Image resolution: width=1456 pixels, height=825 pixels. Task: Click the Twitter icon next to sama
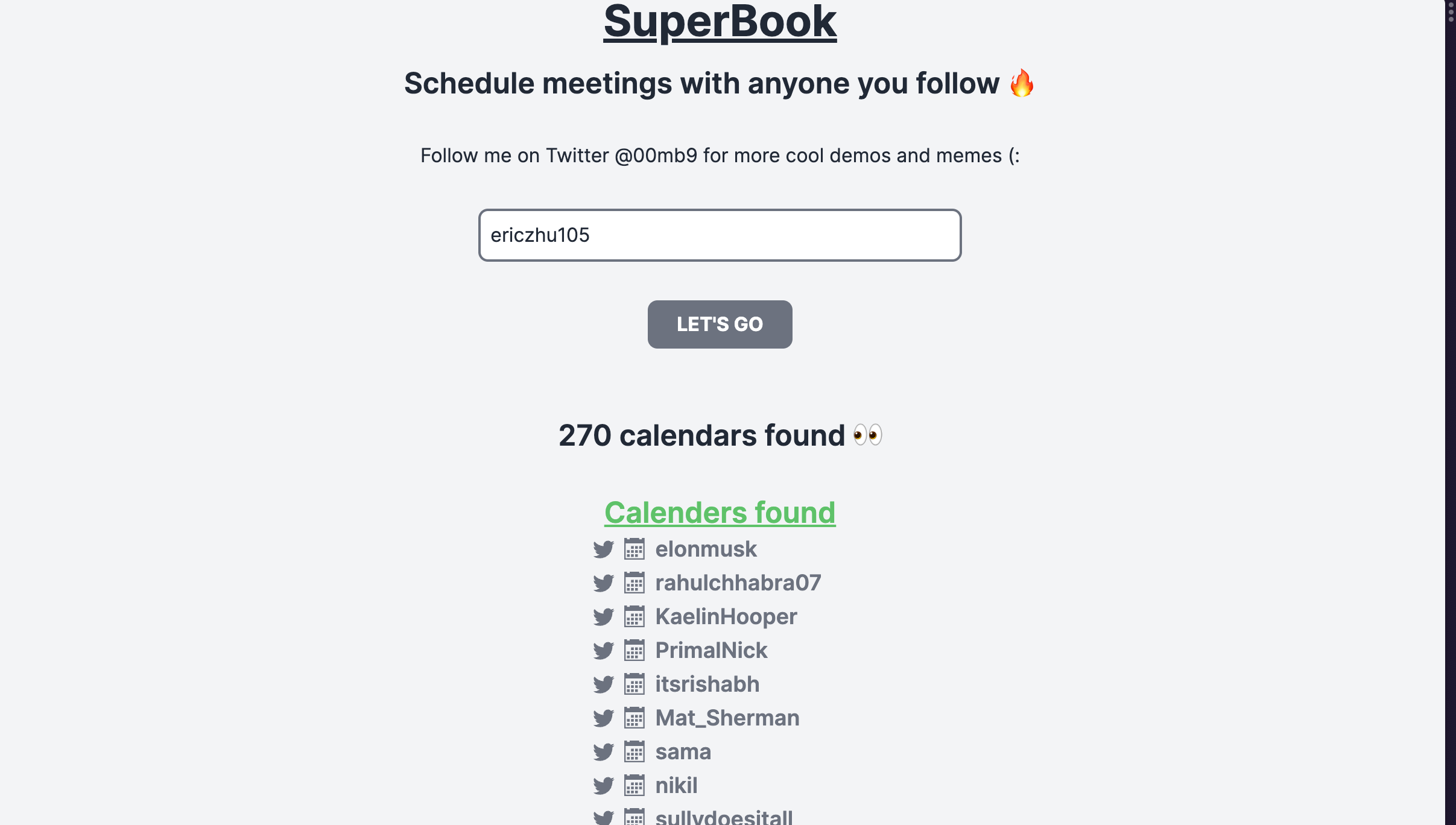click(x=603, y=752)
